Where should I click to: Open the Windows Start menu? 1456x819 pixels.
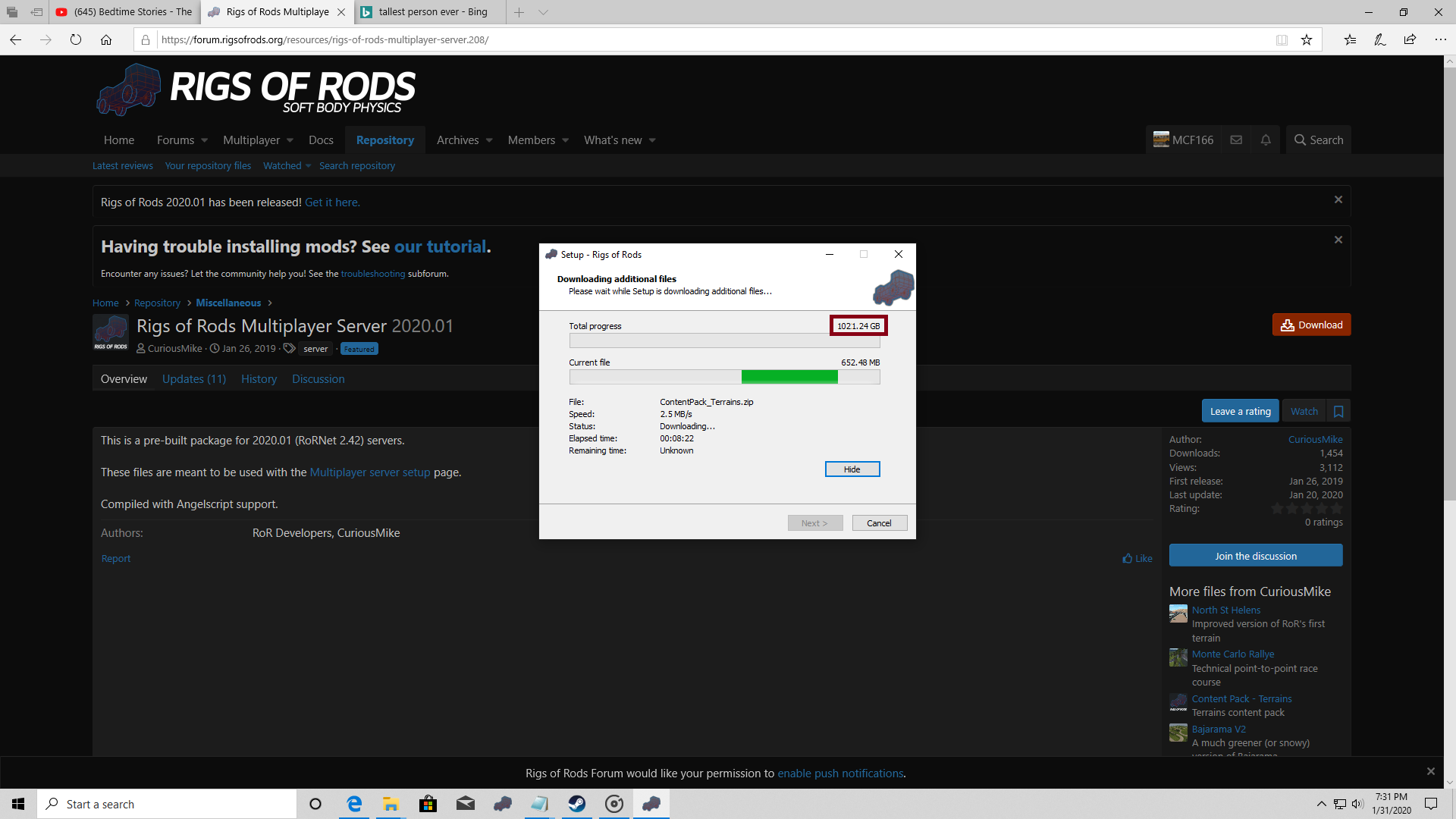coord(18,804)
